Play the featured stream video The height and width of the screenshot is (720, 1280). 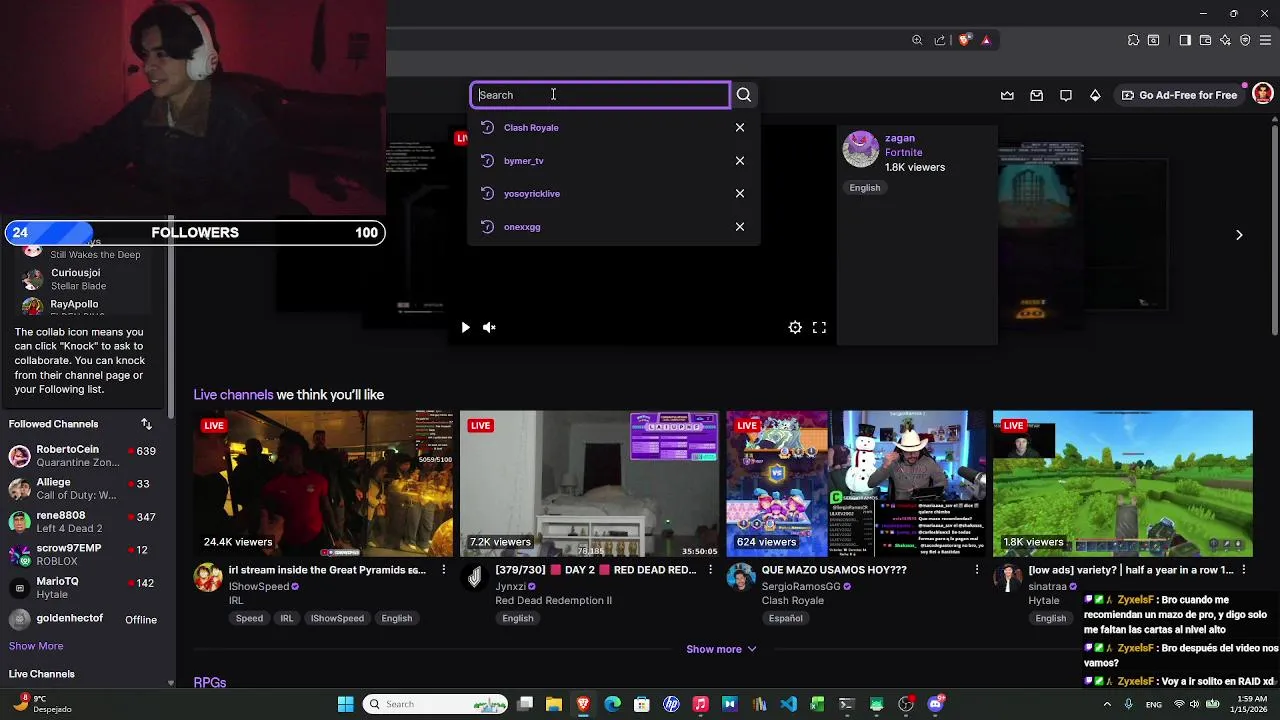[465, 327]
